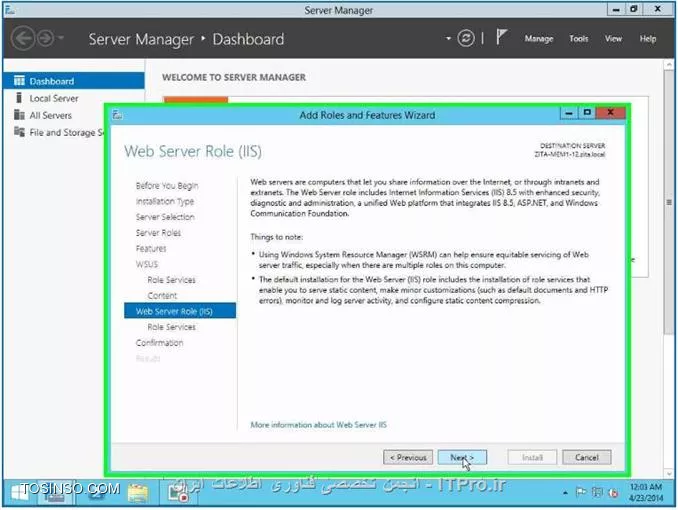Viewport: 678px width, 510px height.
Task: Click the Server Manager back arrow
Action: (x=22, y=38)
